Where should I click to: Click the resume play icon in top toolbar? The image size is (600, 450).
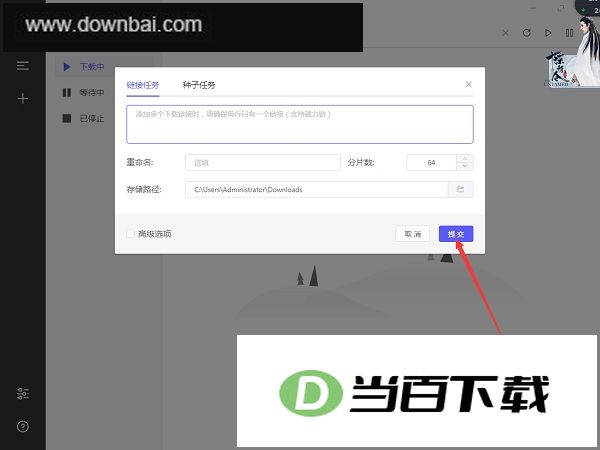pos(548,33)
